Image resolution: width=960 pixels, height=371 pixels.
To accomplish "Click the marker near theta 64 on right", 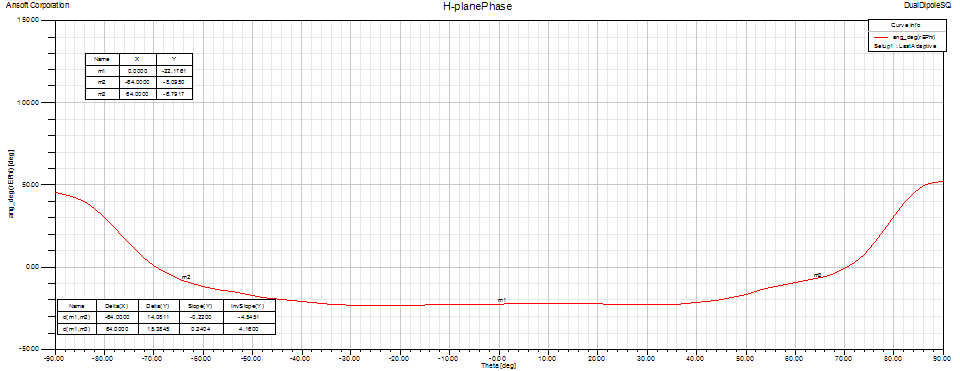I will (x=817, y=275).
